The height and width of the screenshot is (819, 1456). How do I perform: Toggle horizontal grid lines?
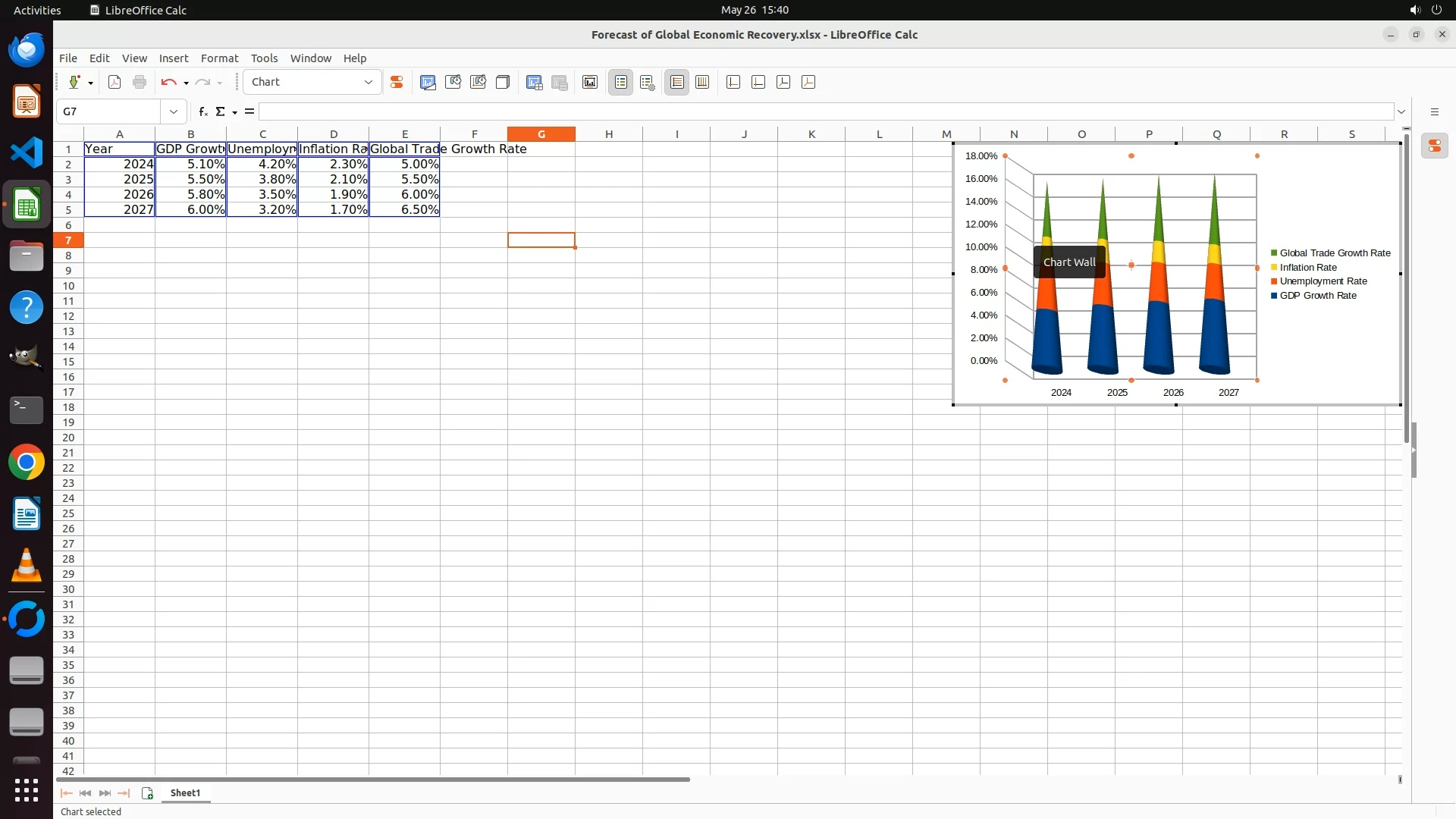pos(677,82)
